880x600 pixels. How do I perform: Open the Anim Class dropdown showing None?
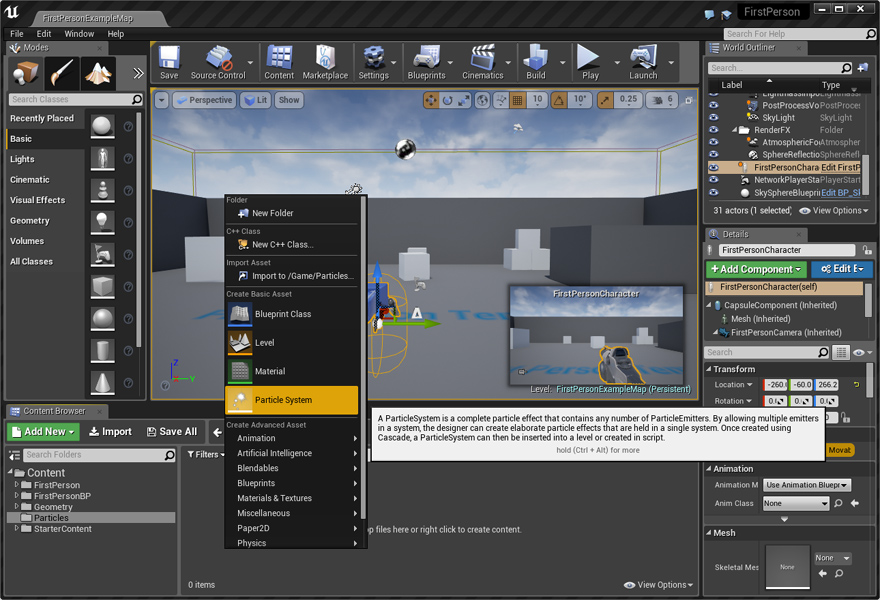(x=796, y=503)
